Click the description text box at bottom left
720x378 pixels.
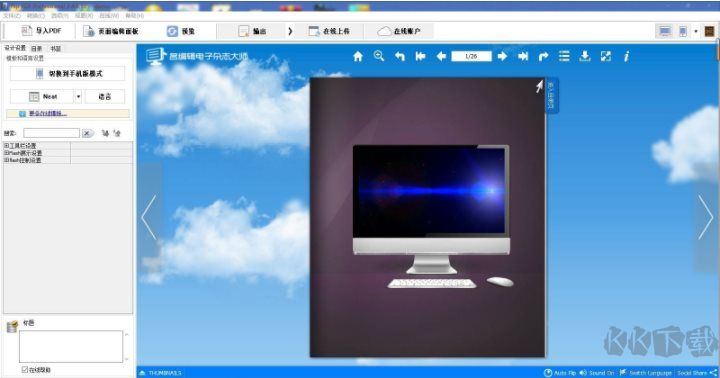tap(71, 346)
